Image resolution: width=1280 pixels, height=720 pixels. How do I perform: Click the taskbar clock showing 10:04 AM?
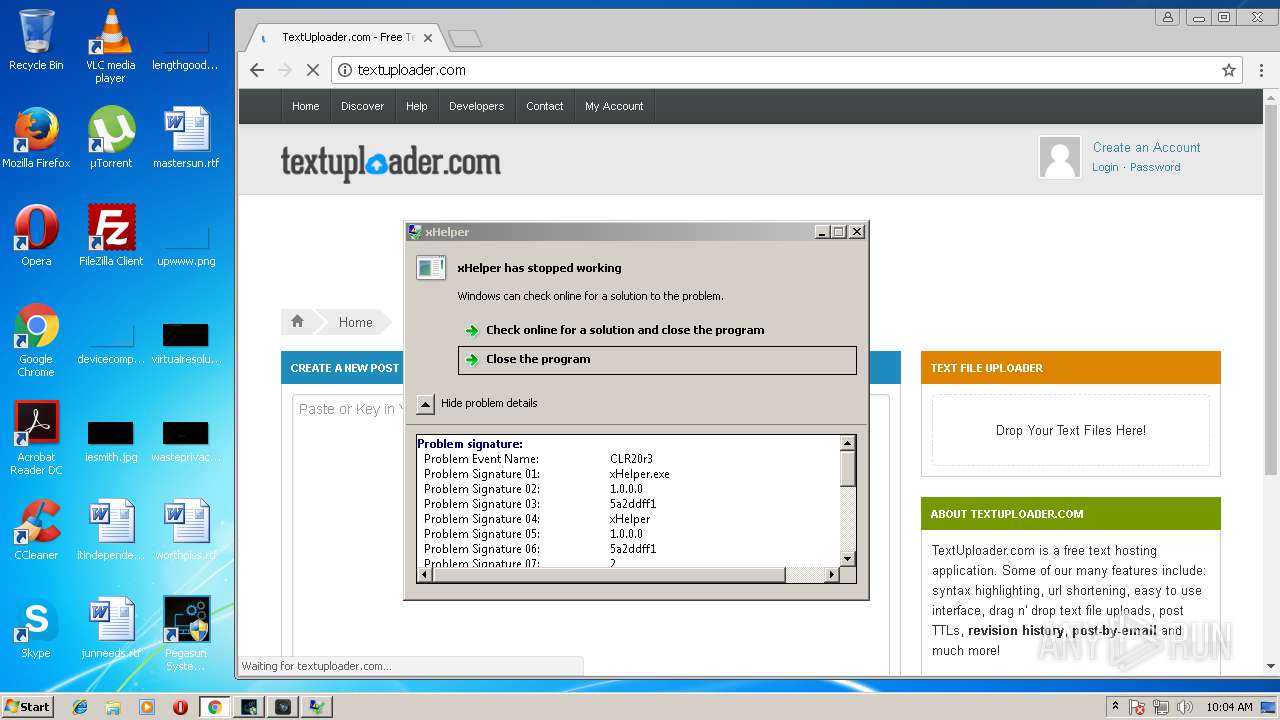coord(1229,707)
